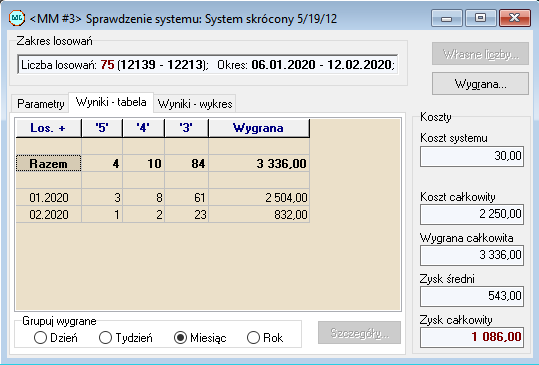Screen dimensions: 539x365
Task: Click the Szczegóły... button
Action: click(x=360, y=333)
